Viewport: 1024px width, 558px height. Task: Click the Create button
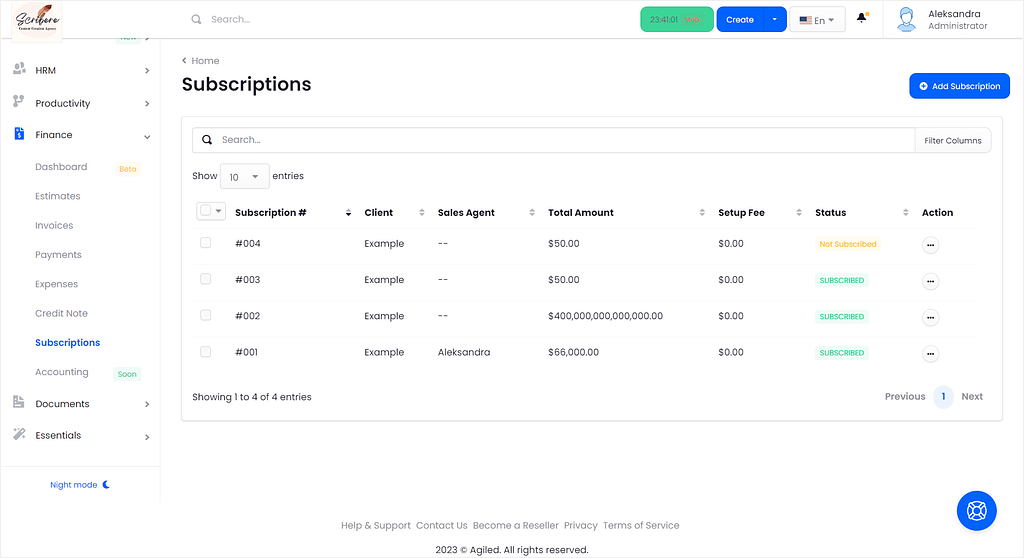tap(740, 20)
